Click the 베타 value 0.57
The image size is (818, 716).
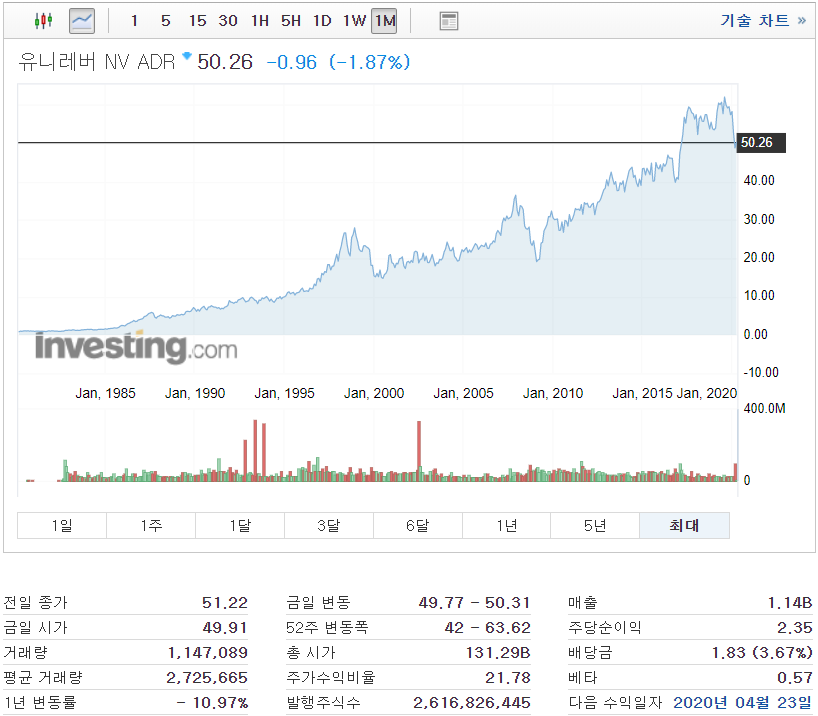795,677
